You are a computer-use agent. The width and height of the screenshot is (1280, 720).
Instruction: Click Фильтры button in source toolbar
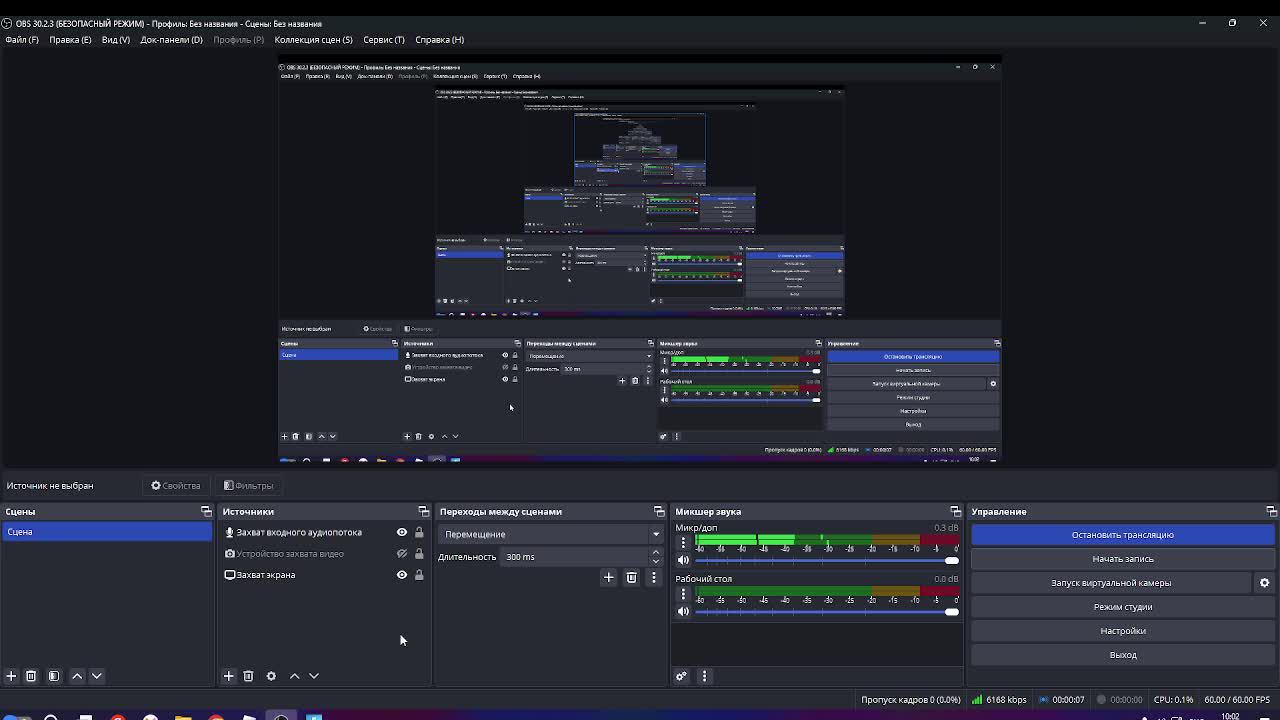click(249, 486)
